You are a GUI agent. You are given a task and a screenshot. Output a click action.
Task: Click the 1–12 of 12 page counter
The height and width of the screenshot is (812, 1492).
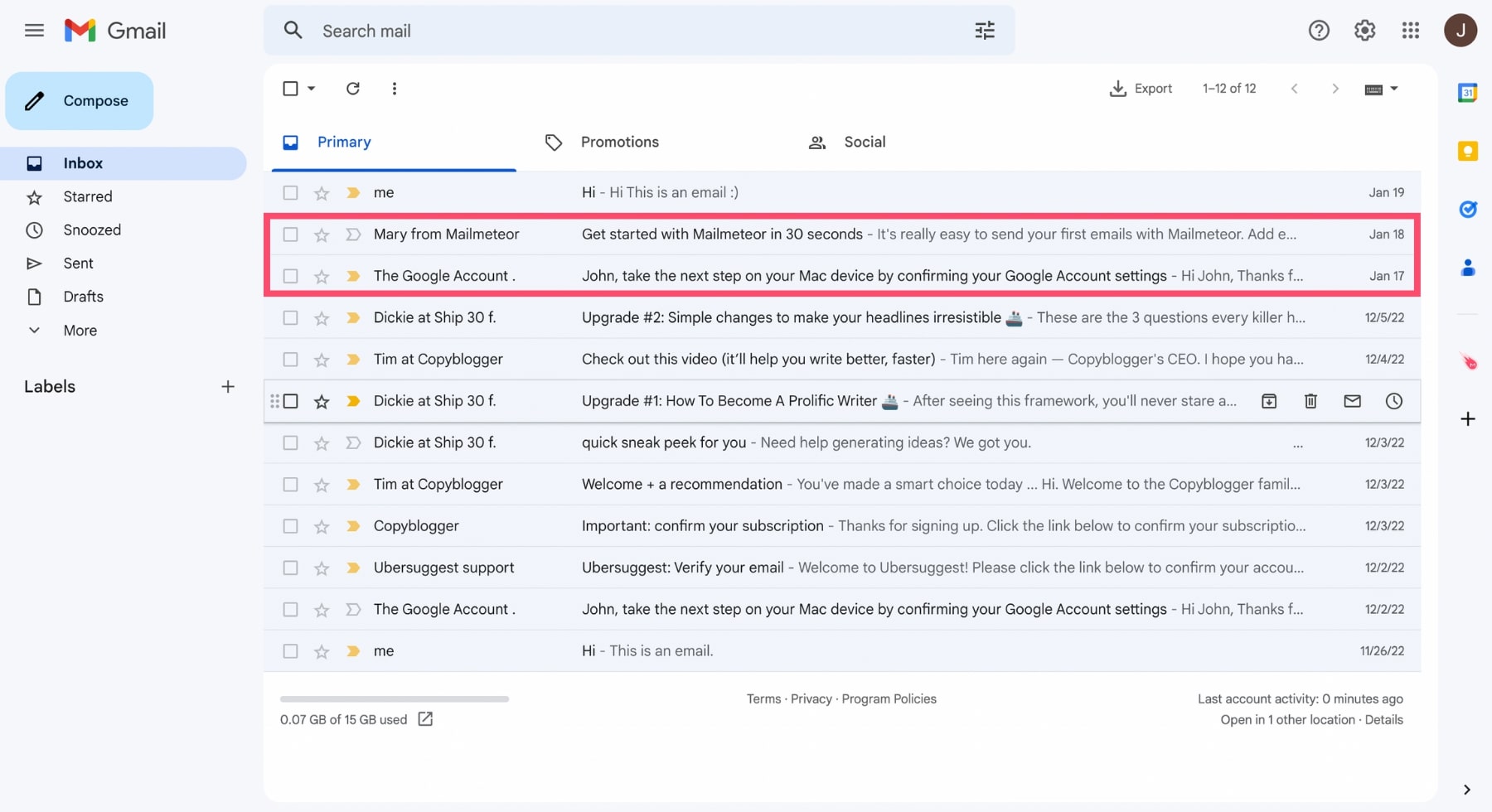[x=1229, y=89]
